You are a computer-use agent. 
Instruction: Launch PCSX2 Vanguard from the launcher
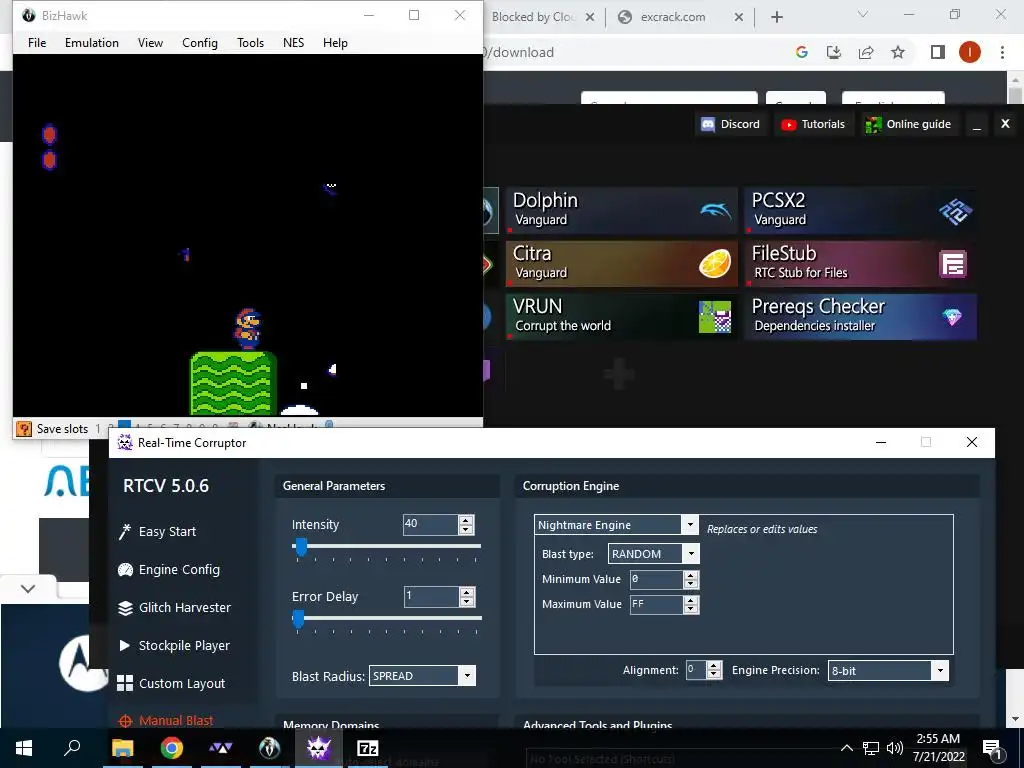coord(861,210)
